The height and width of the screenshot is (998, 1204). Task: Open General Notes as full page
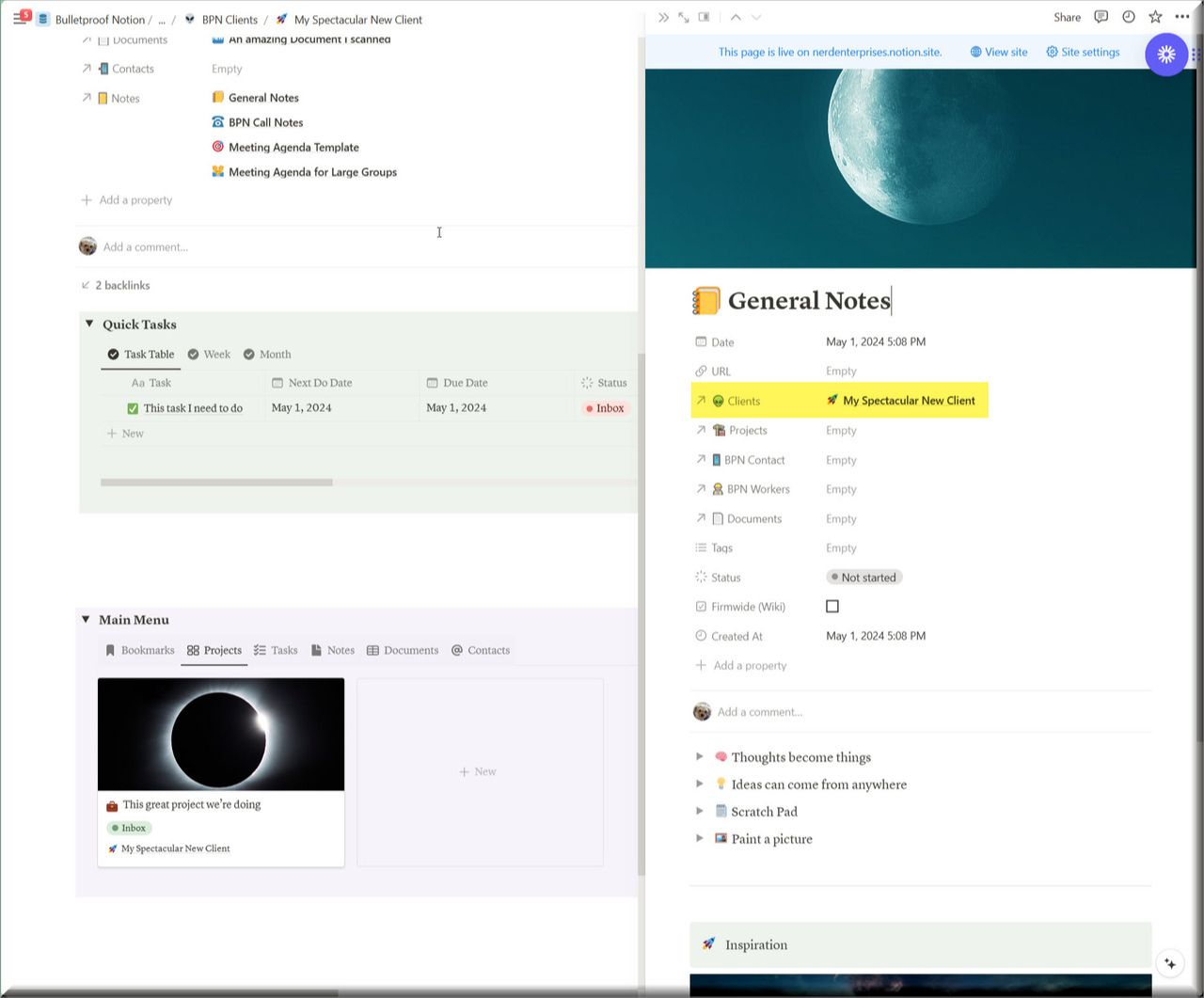point(683,17)
